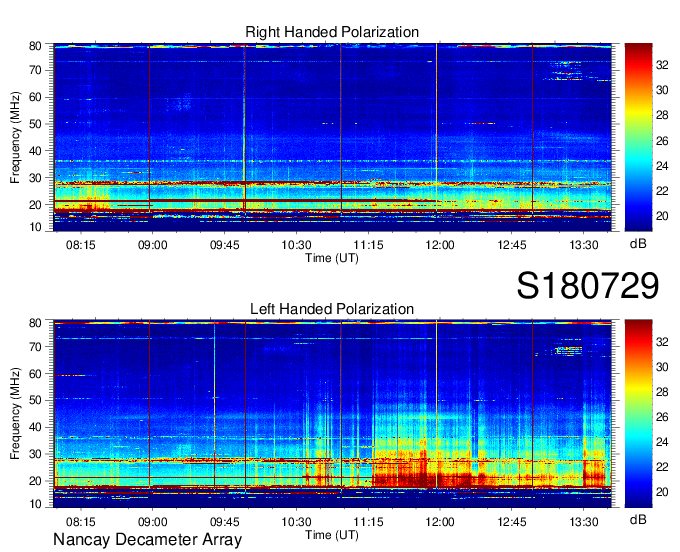Click 80 MHz tick on Left Handed frequency axis
Screen dimensions: 680x552
click(35, 323)
